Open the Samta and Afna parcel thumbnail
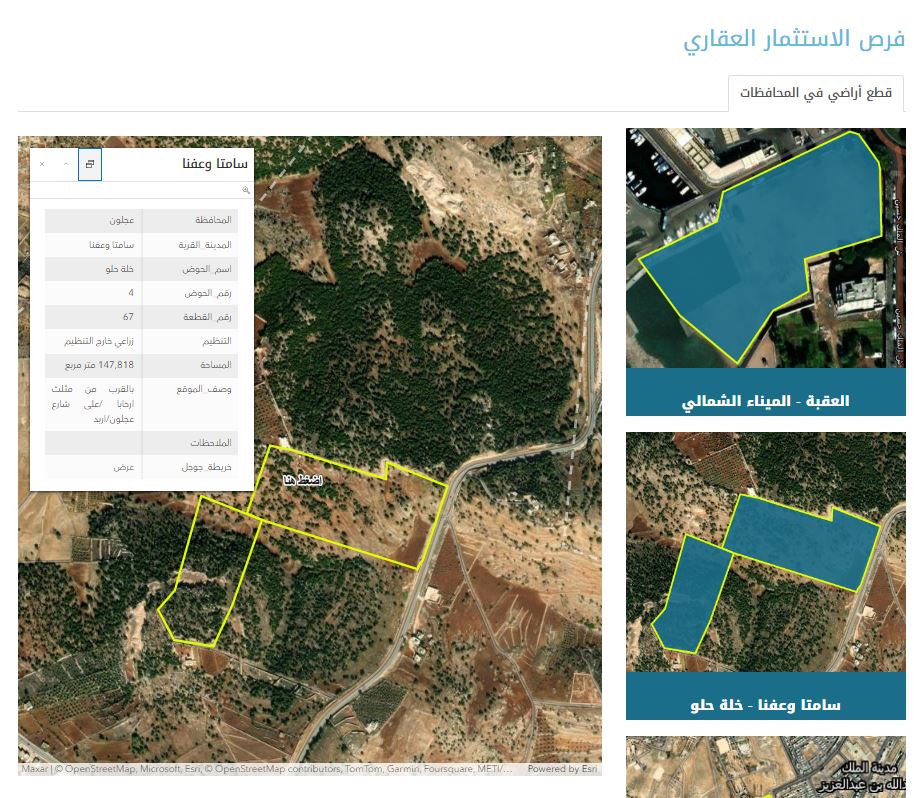 pyautogui.click(x=765, y=552)
